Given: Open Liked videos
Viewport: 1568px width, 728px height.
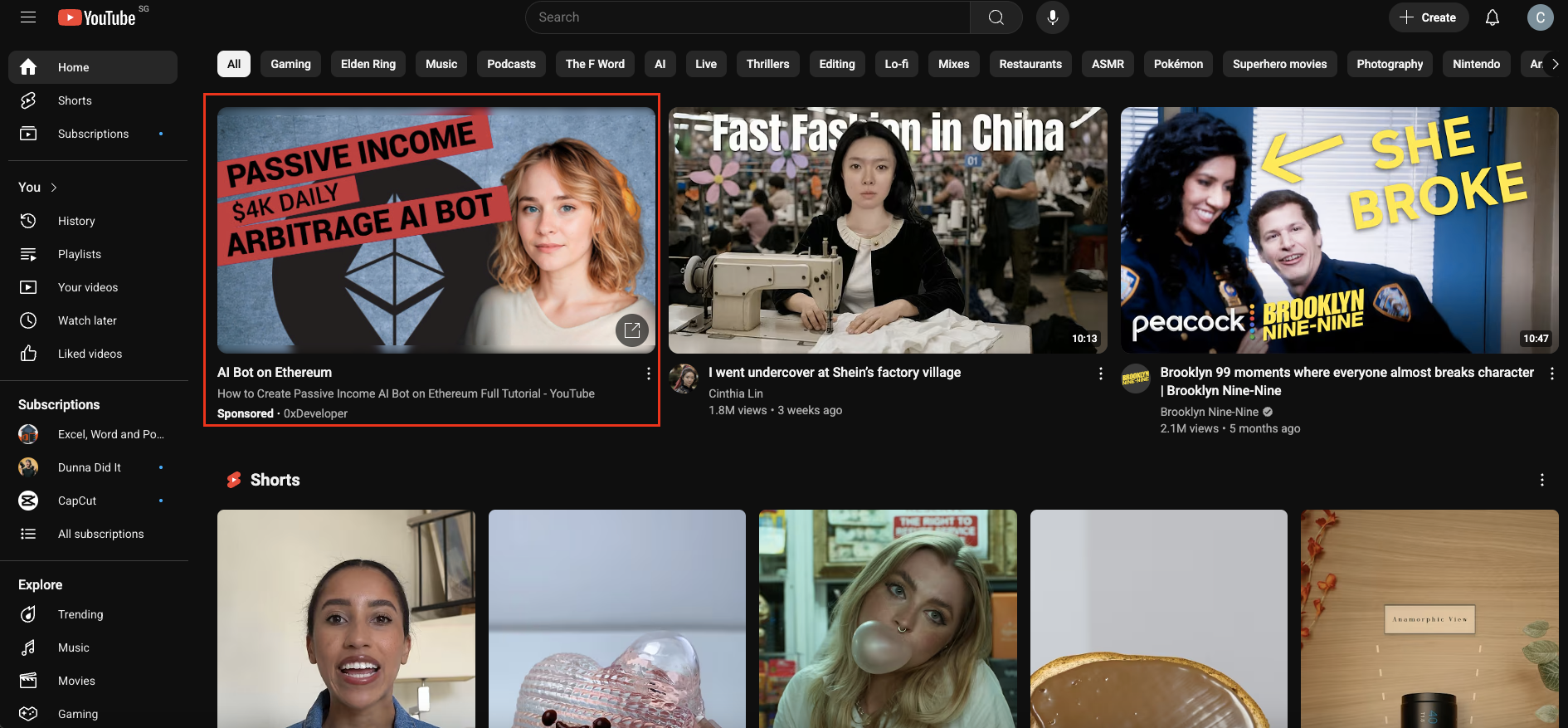Looking at the screenshot, I should [x=93, y=354].
